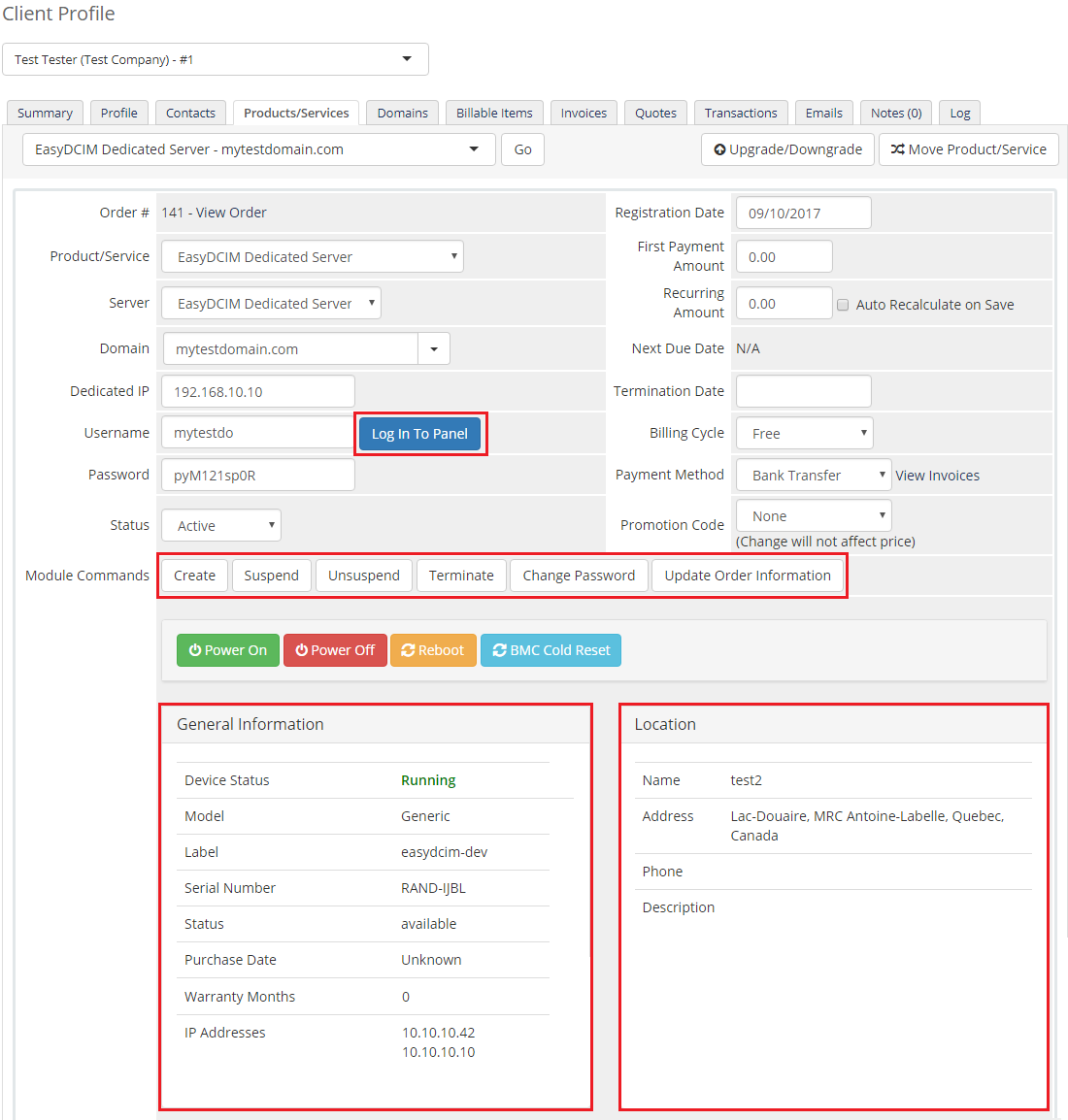Open the Product/Service dropdown
Viewport: 1068px width, 1120px height.
pos(313,256)
